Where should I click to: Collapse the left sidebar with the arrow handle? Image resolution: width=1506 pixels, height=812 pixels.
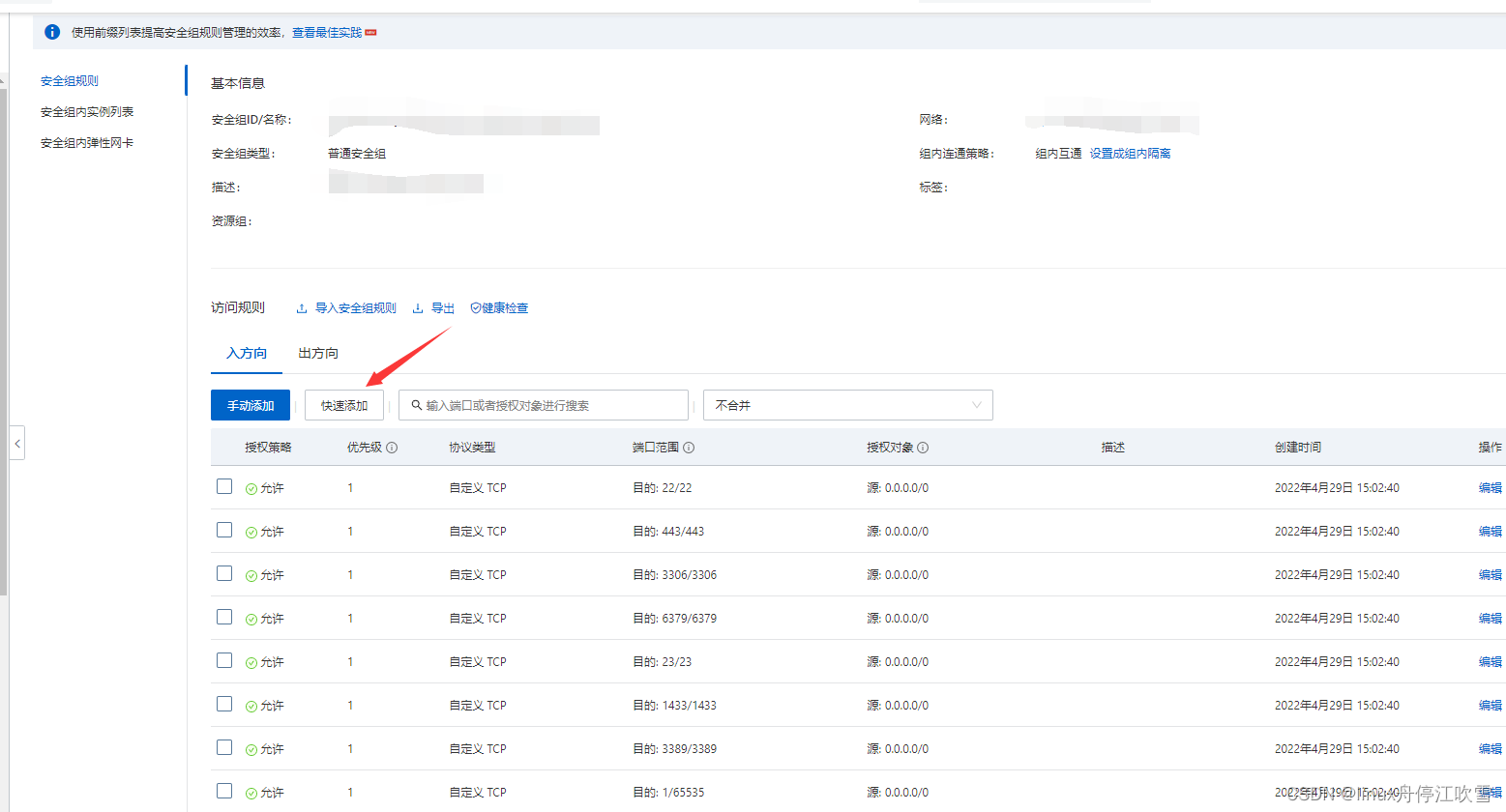click(x=17, y=444)
